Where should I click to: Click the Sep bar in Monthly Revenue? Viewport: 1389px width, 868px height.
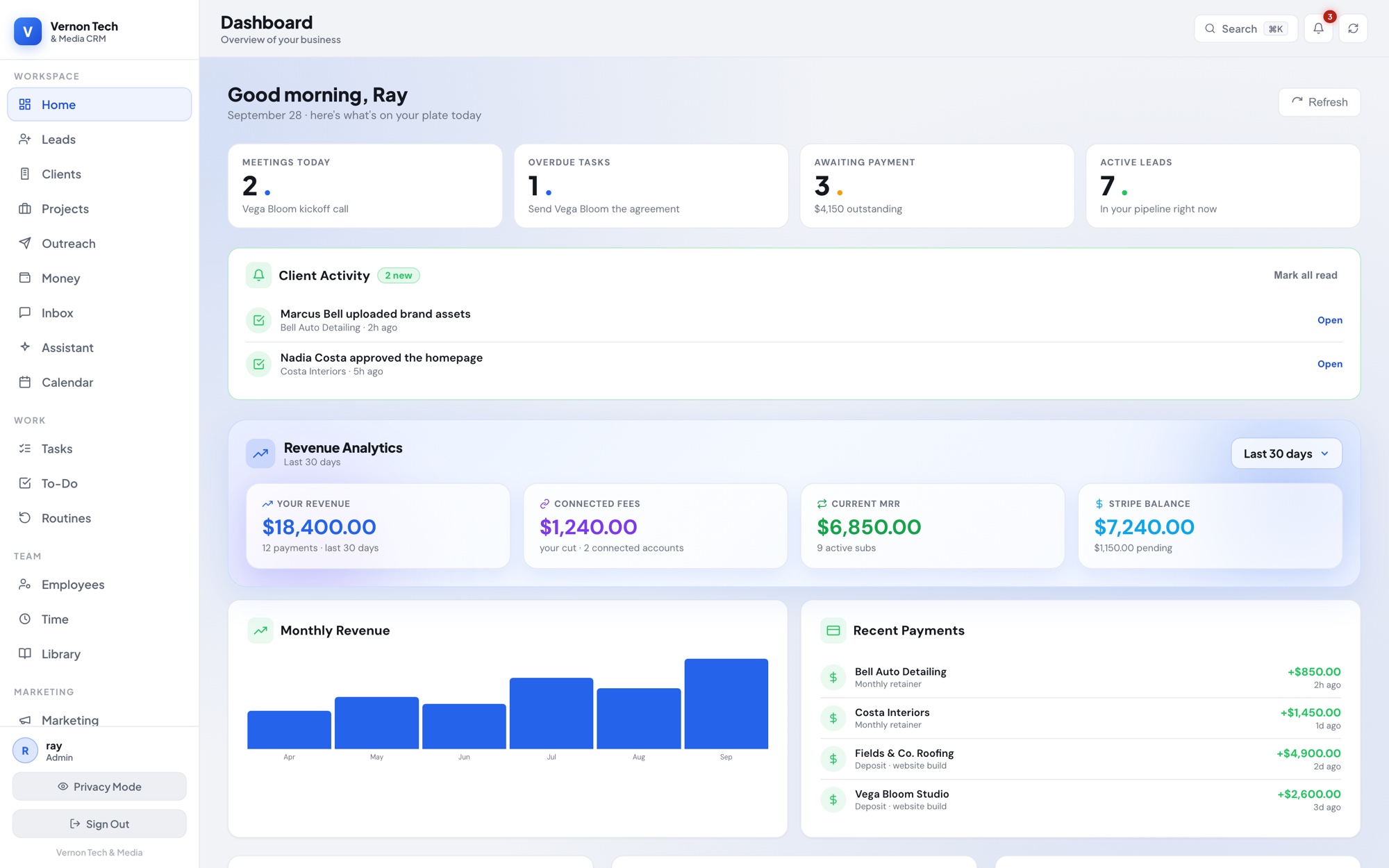point(726,703)
